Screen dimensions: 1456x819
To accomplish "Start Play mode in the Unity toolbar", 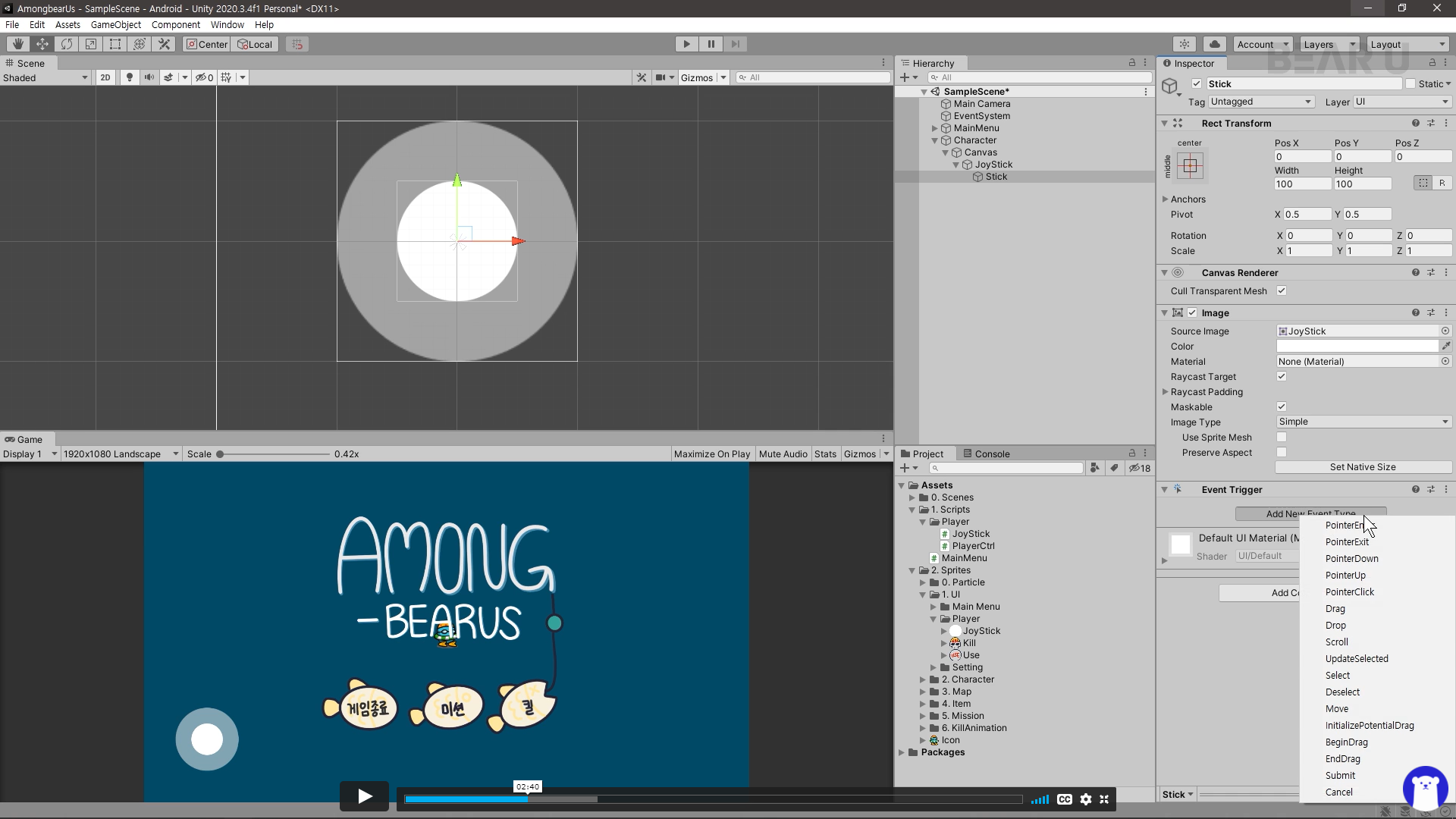I will coord(687,44).
